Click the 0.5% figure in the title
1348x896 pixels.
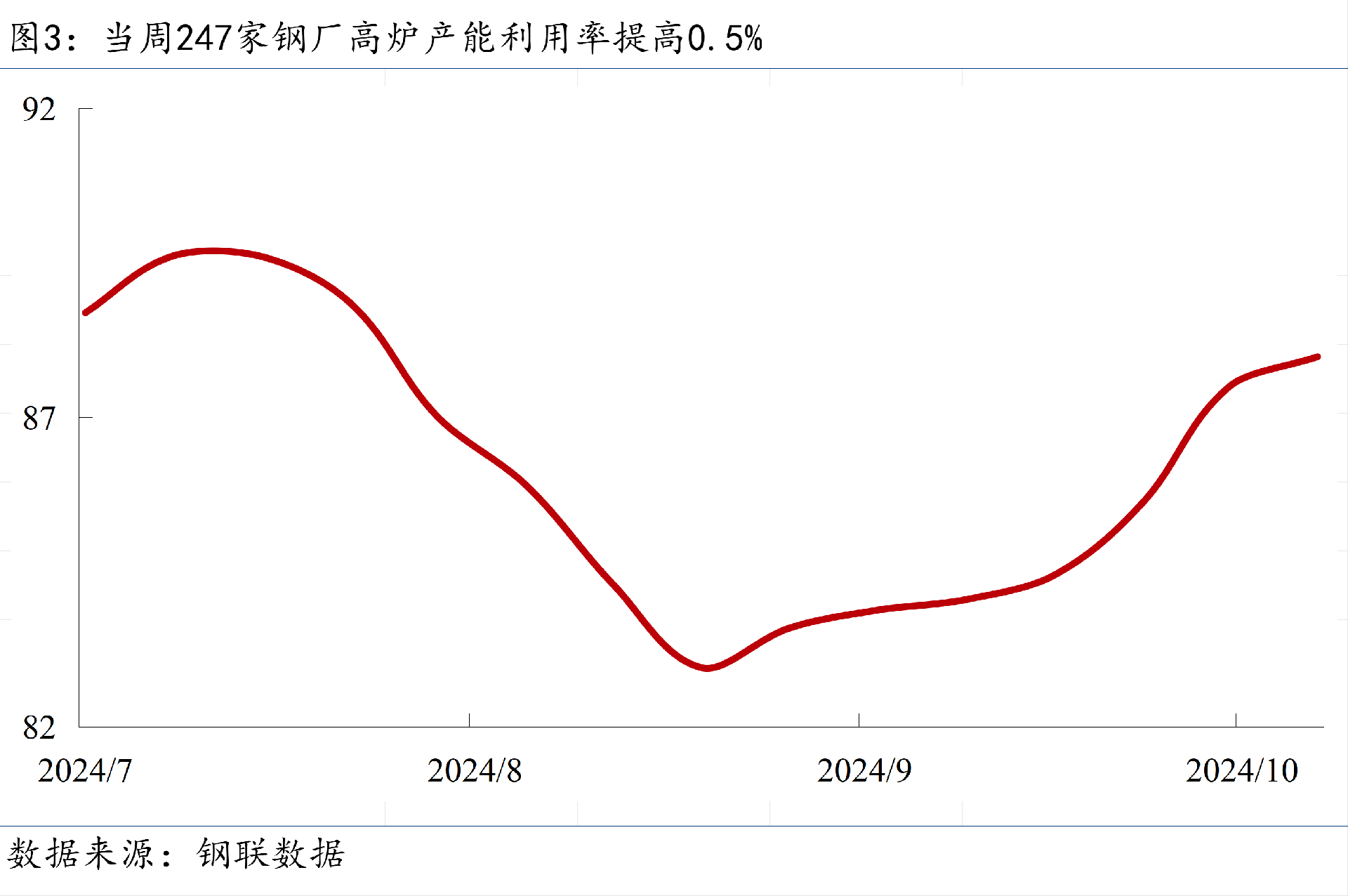pos(725,38)
